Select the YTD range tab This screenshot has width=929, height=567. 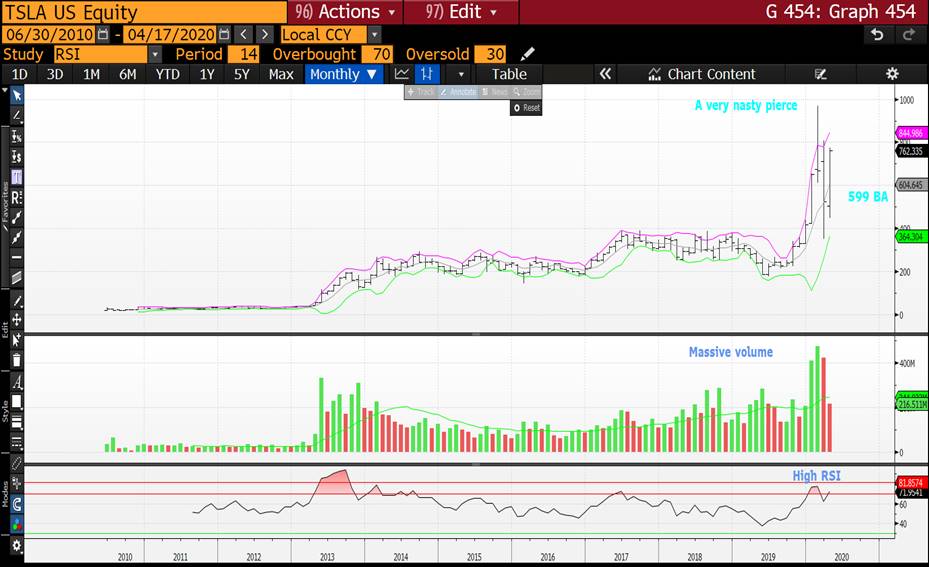click(167, 74)
